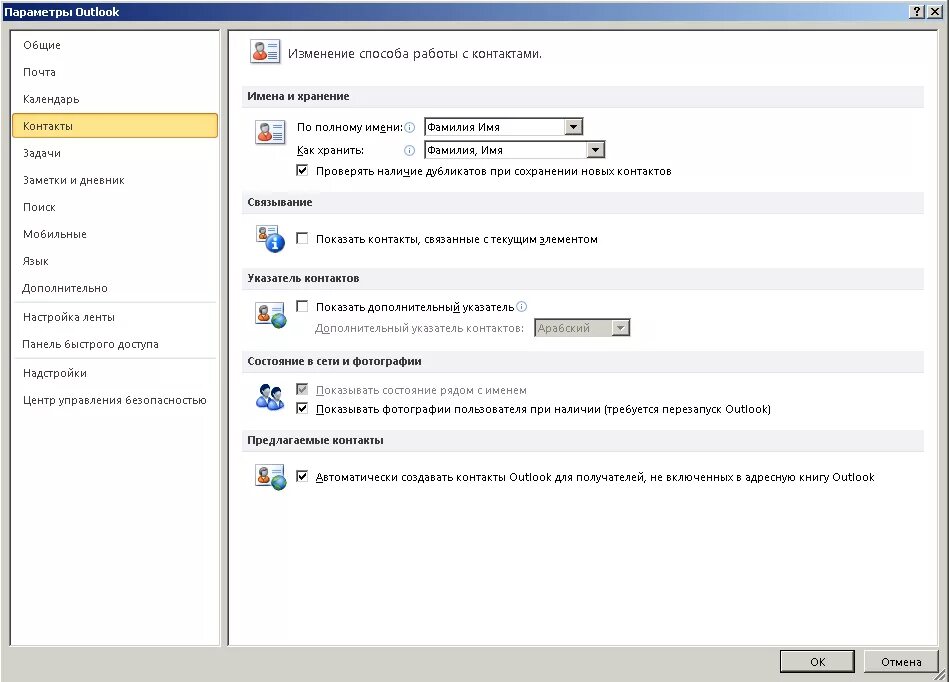
Task: Click the contacts header icon beside the page title
Action: (265, 52)
